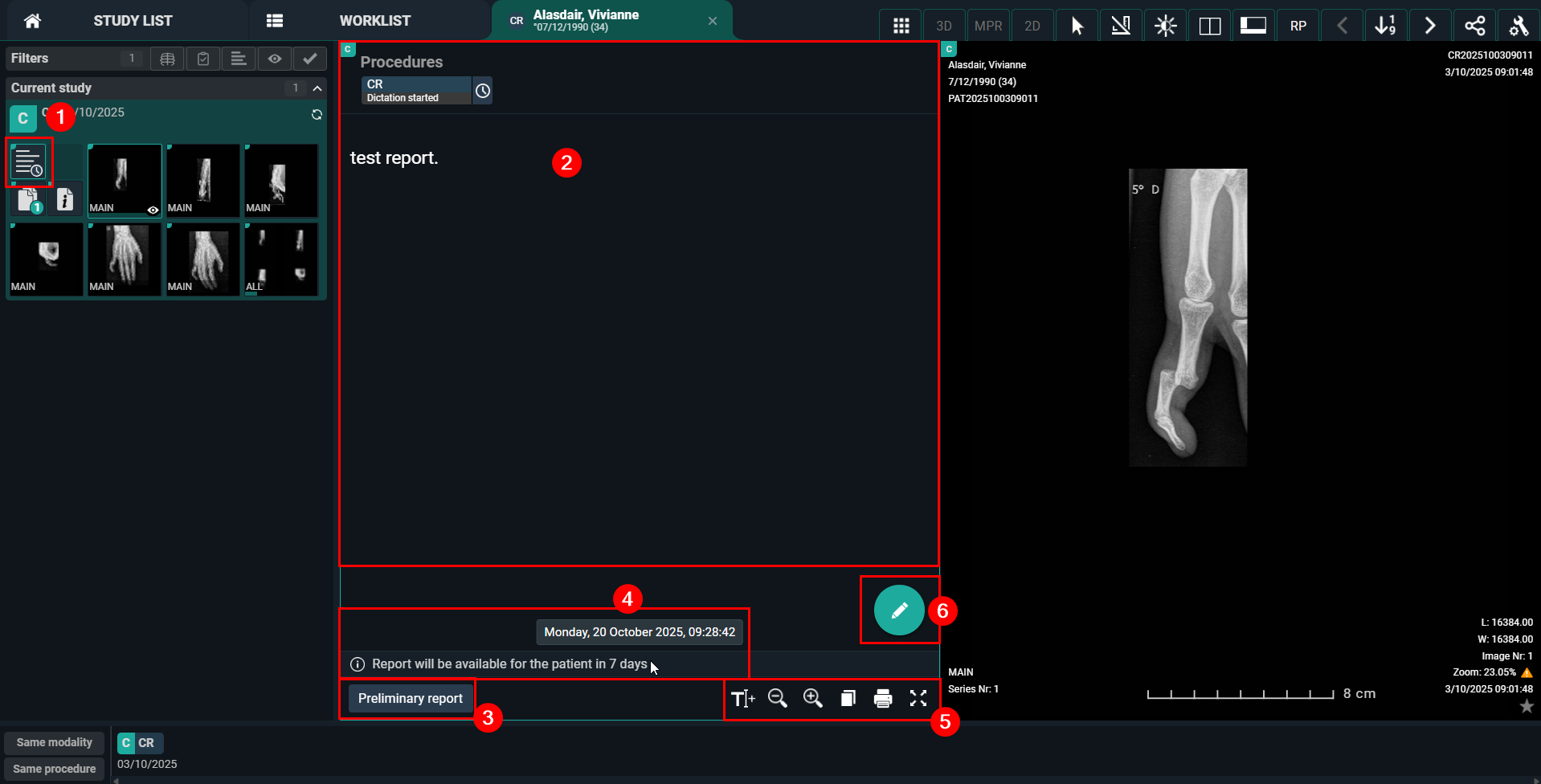Screen dimensions: 1541x784
Task: Toggle the eye visibility filter
Action: (x=275, y=59)
